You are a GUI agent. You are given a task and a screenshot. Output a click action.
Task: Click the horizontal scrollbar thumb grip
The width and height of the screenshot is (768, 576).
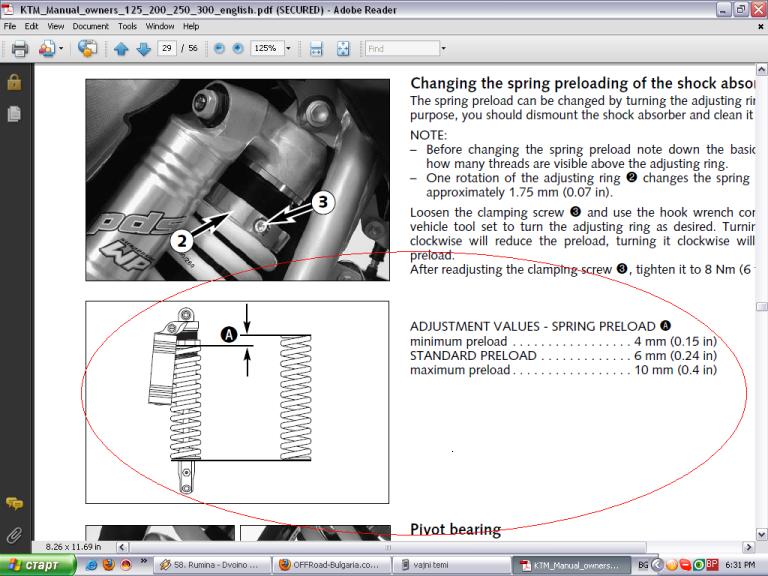388,547
